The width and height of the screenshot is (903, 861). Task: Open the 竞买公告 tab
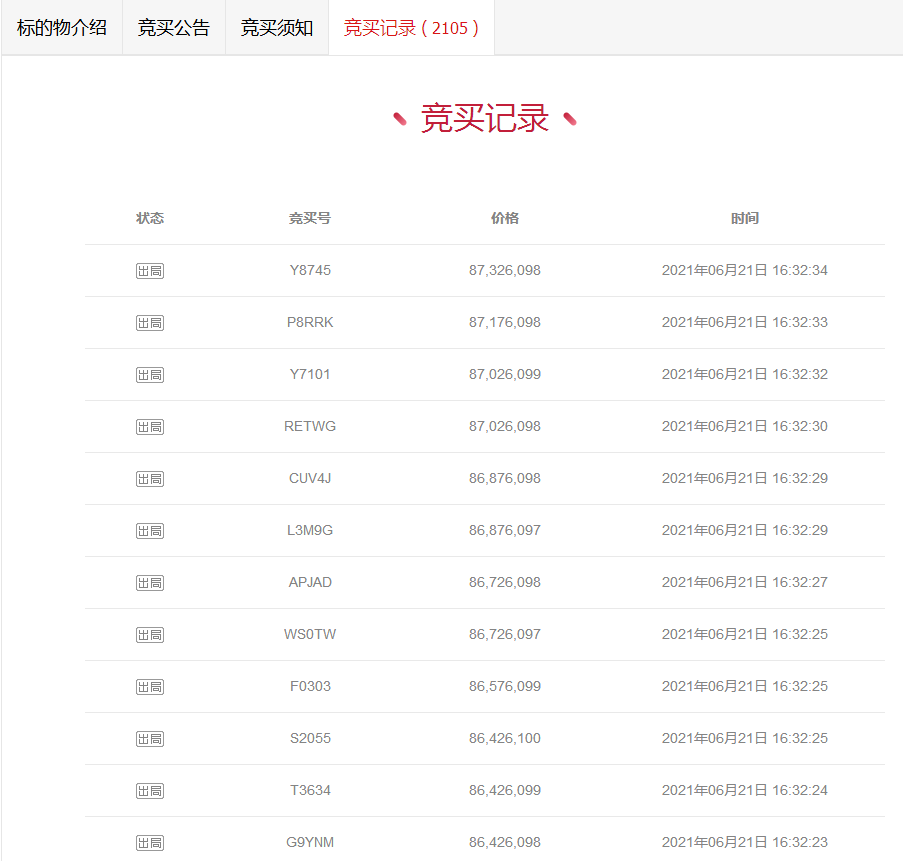pyautogui.click(x=174, y=27)
